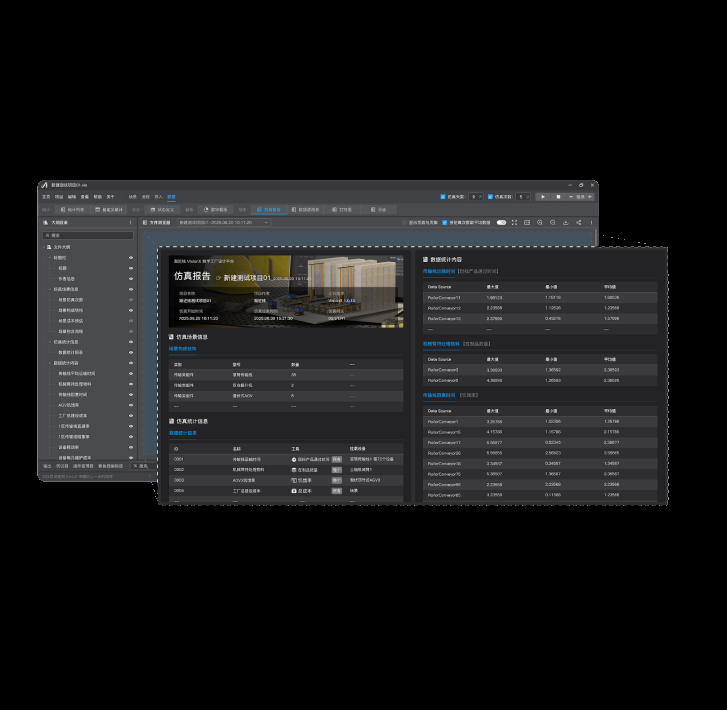Screen dimensions: 727x710
Task: Open the 输出 tab in bottom panel
Action: 47,466
